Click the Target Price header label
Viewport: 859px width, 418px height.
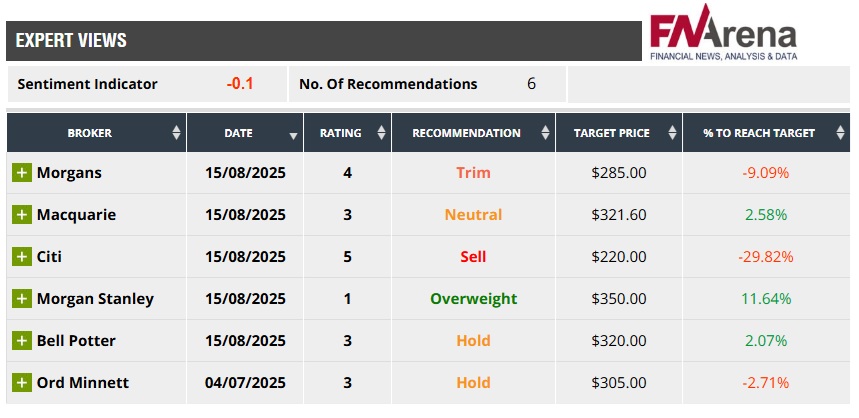click(x=611, y=133)
